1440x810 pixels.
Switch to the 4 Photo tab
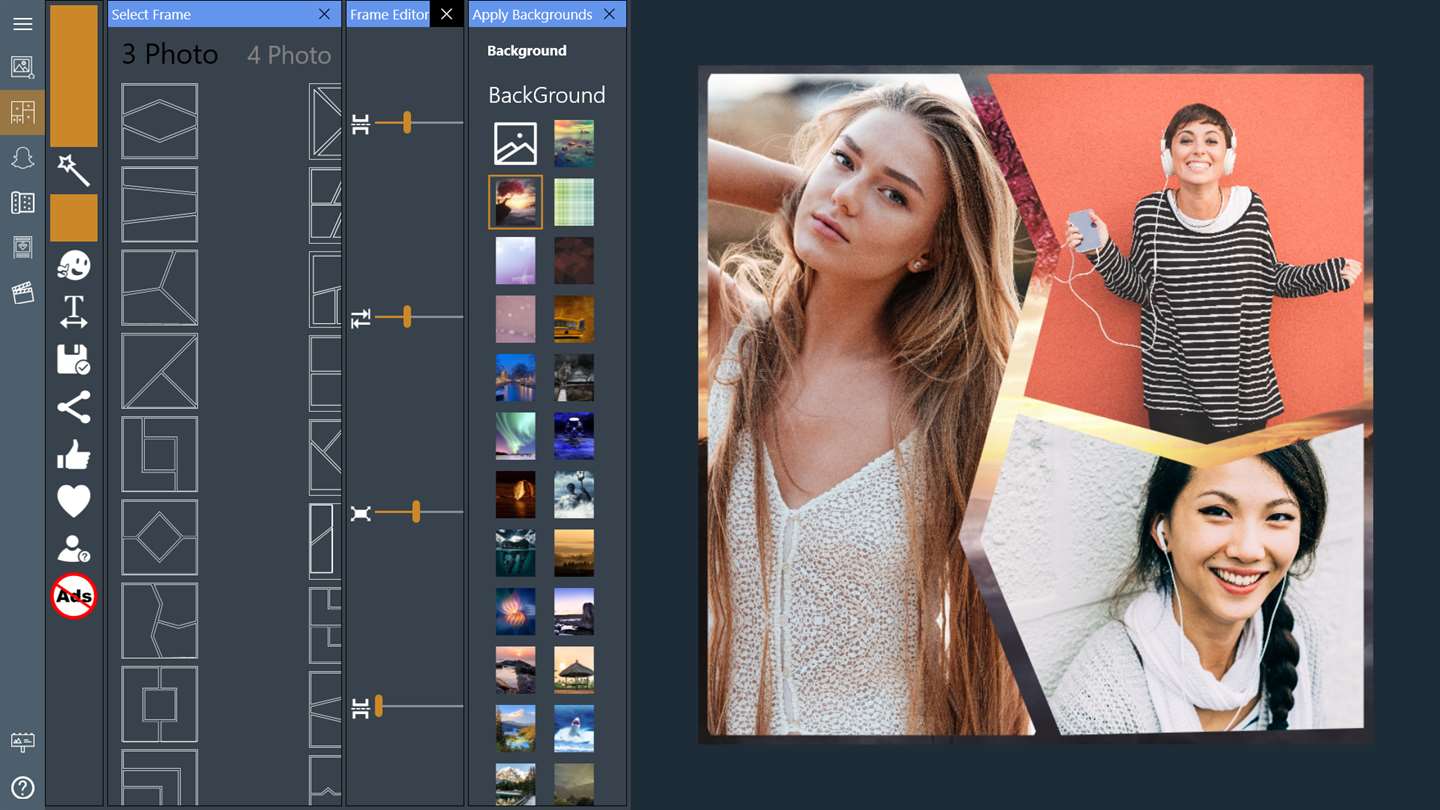(289, 55)
